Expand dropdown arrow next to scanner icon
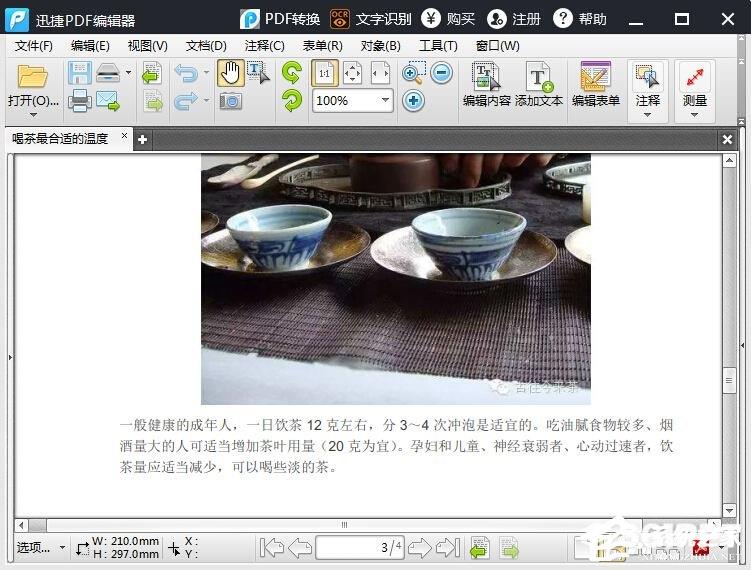This screenshot has height=570, width=751. (128, 73)
